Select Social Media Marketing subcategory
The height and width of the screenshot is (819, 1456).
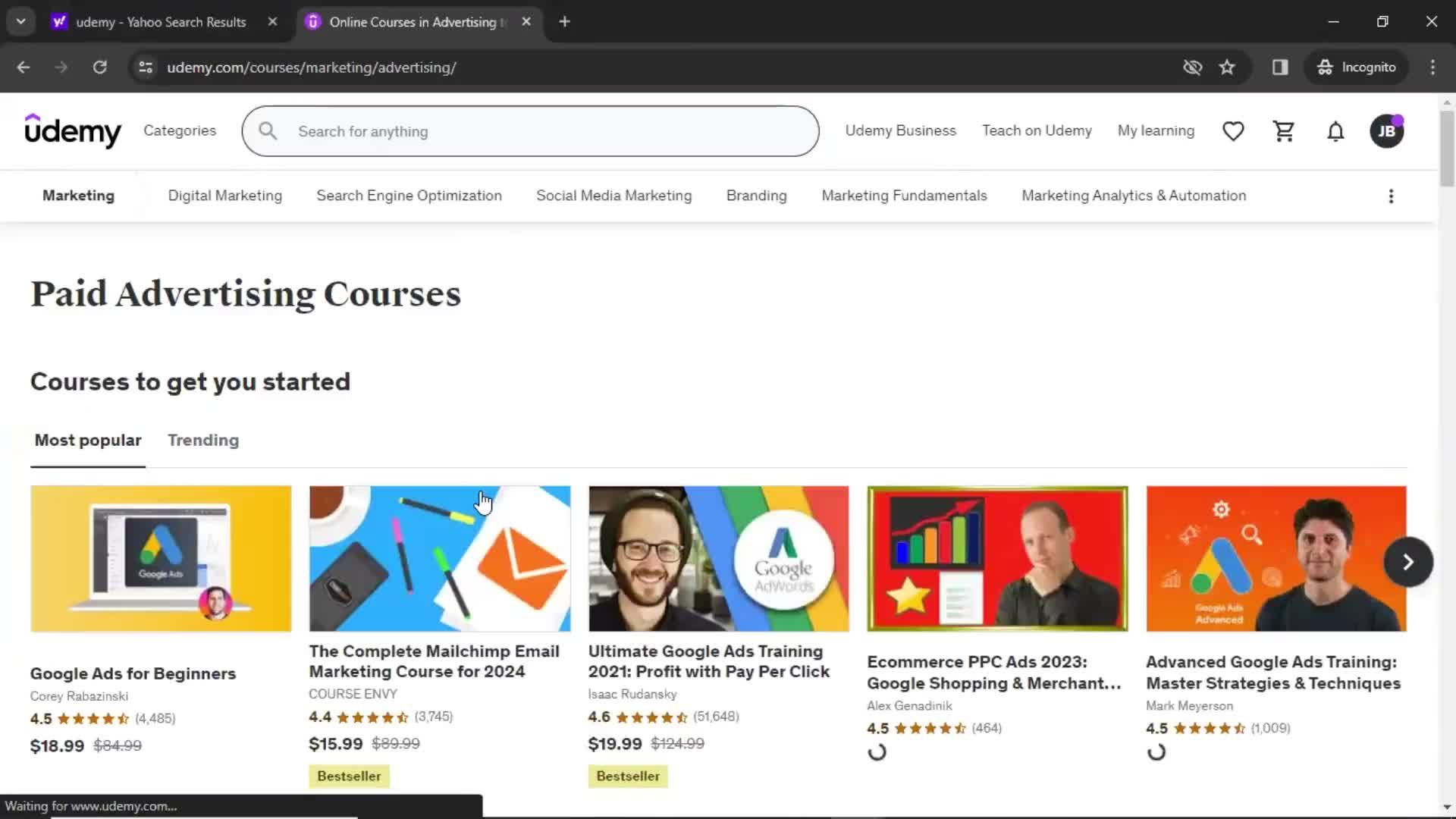tap(614, 195)
